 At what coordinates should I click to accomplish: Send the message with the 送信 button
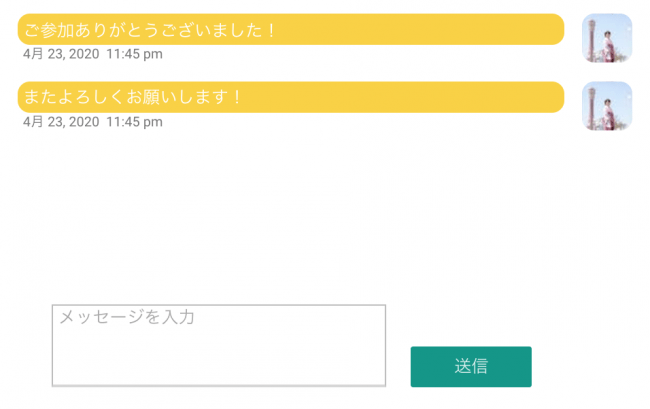pos(471,366)
